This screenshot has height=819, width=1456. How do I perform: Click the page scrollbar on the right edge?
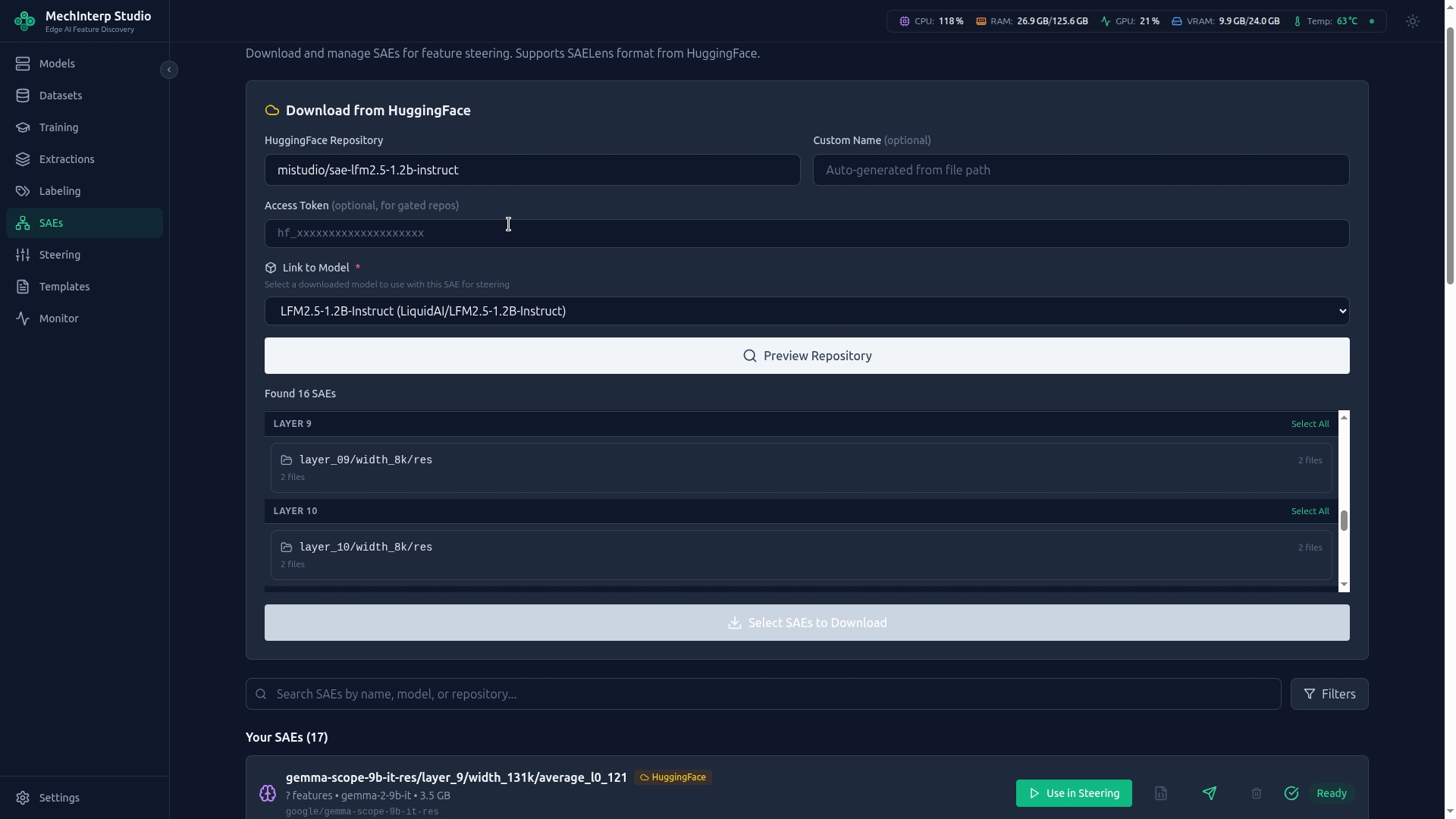pyautogui.click(x=1450, y=157)
